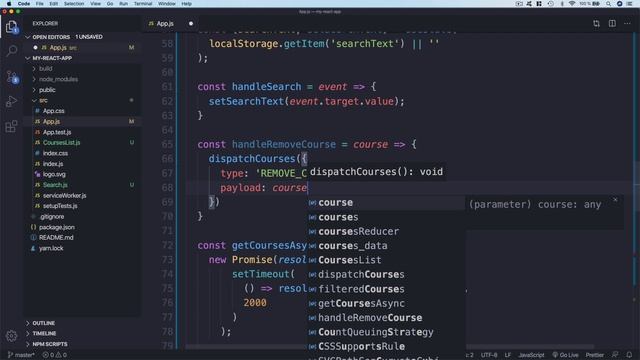This screenshot has width=640, height=360.
Task: Click the Wi-Fi icon in menu bar
Action: pyautogui.click(x=572, y=4)
